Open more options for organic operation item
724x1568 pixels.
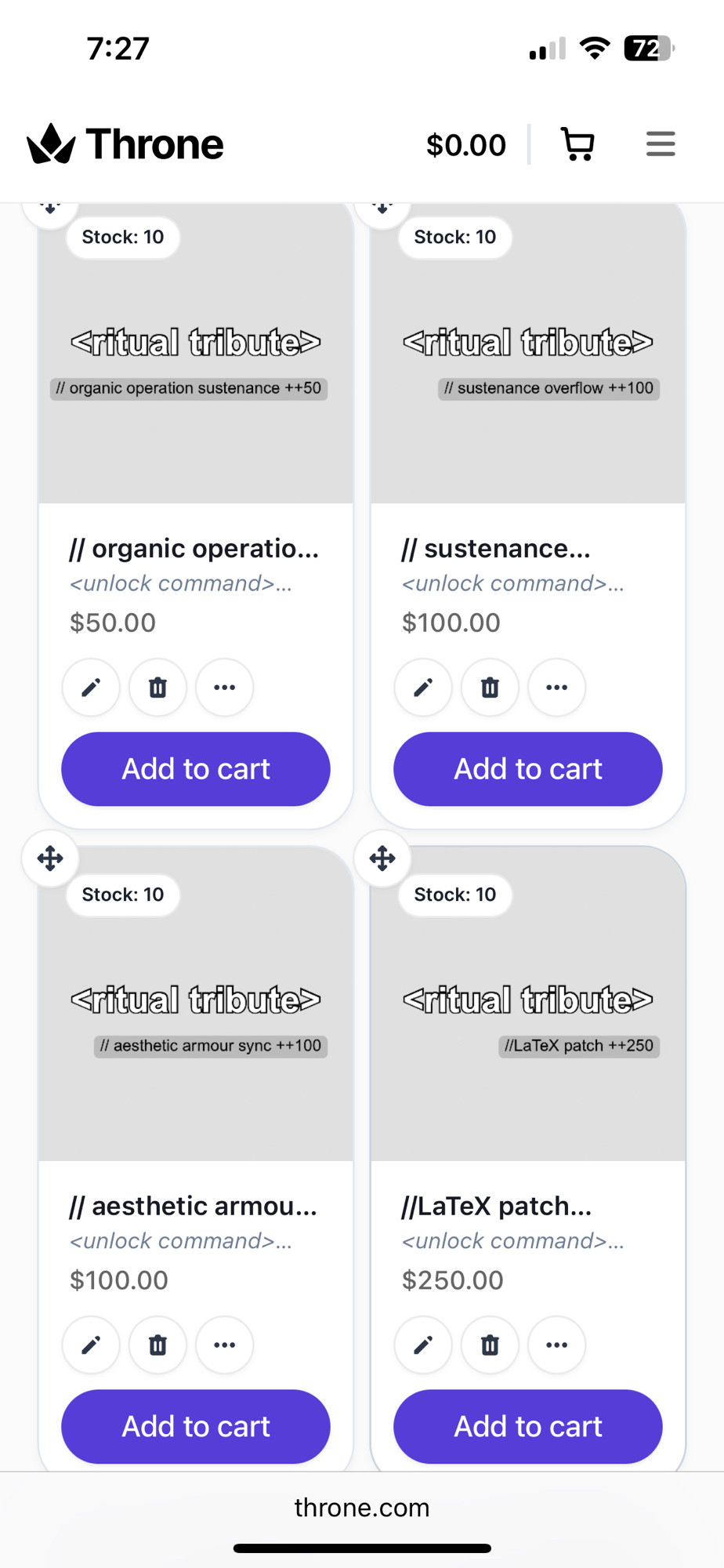224,688
